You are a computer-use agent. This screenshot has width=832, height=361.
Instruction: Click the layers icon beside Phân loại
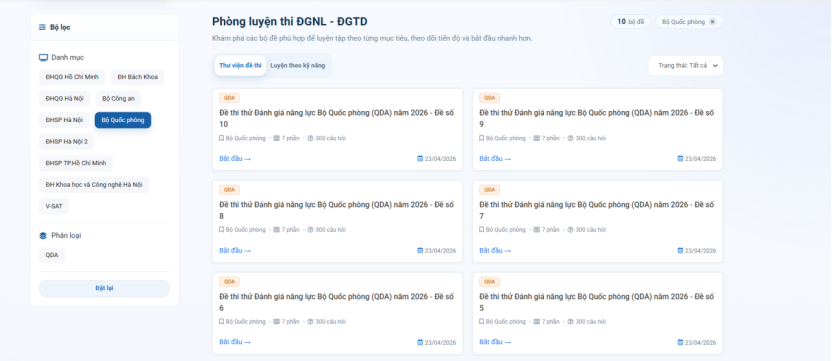[43, 236]
